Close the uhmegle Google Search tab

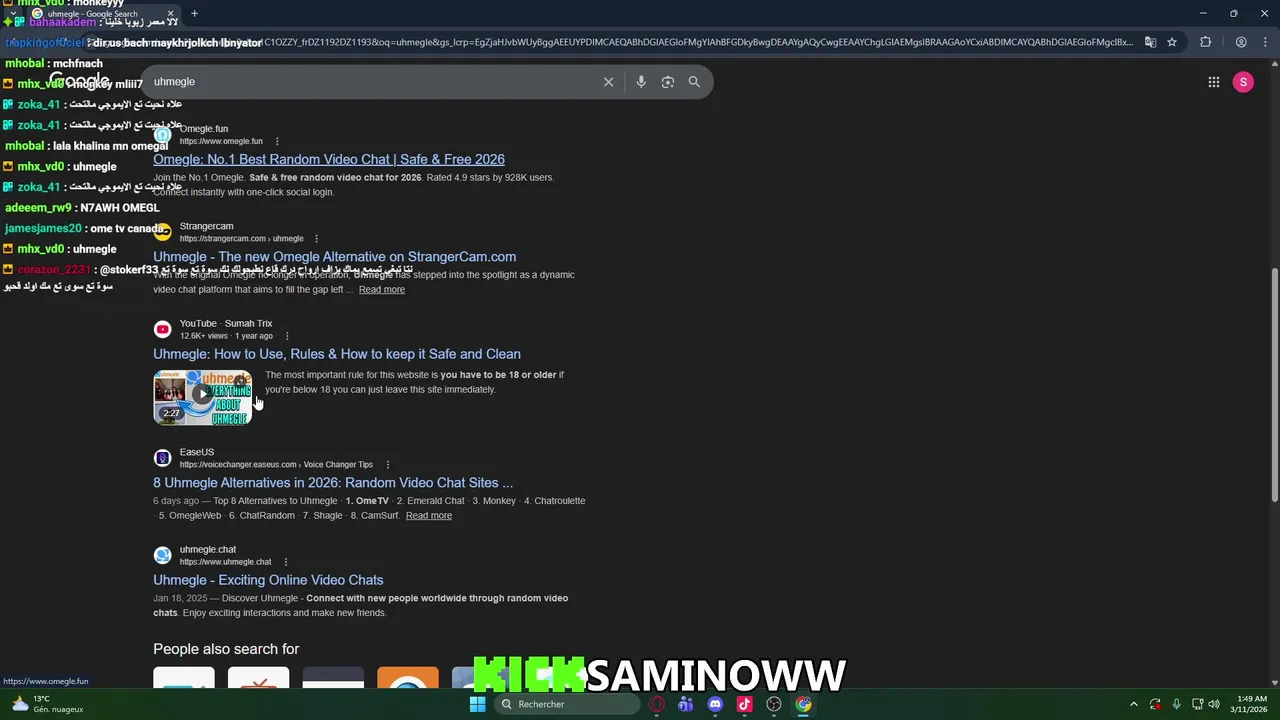pos(170,13)
